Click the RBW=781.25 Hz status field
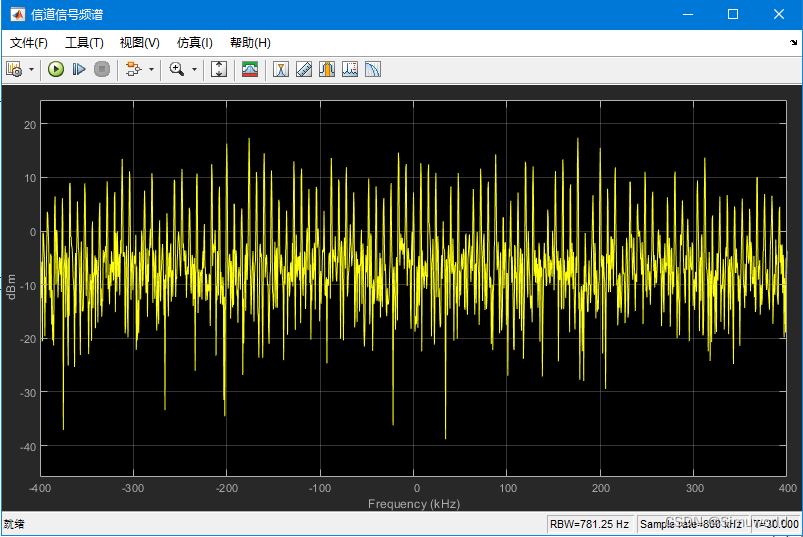Screen dimensions: 803x537 589,524
